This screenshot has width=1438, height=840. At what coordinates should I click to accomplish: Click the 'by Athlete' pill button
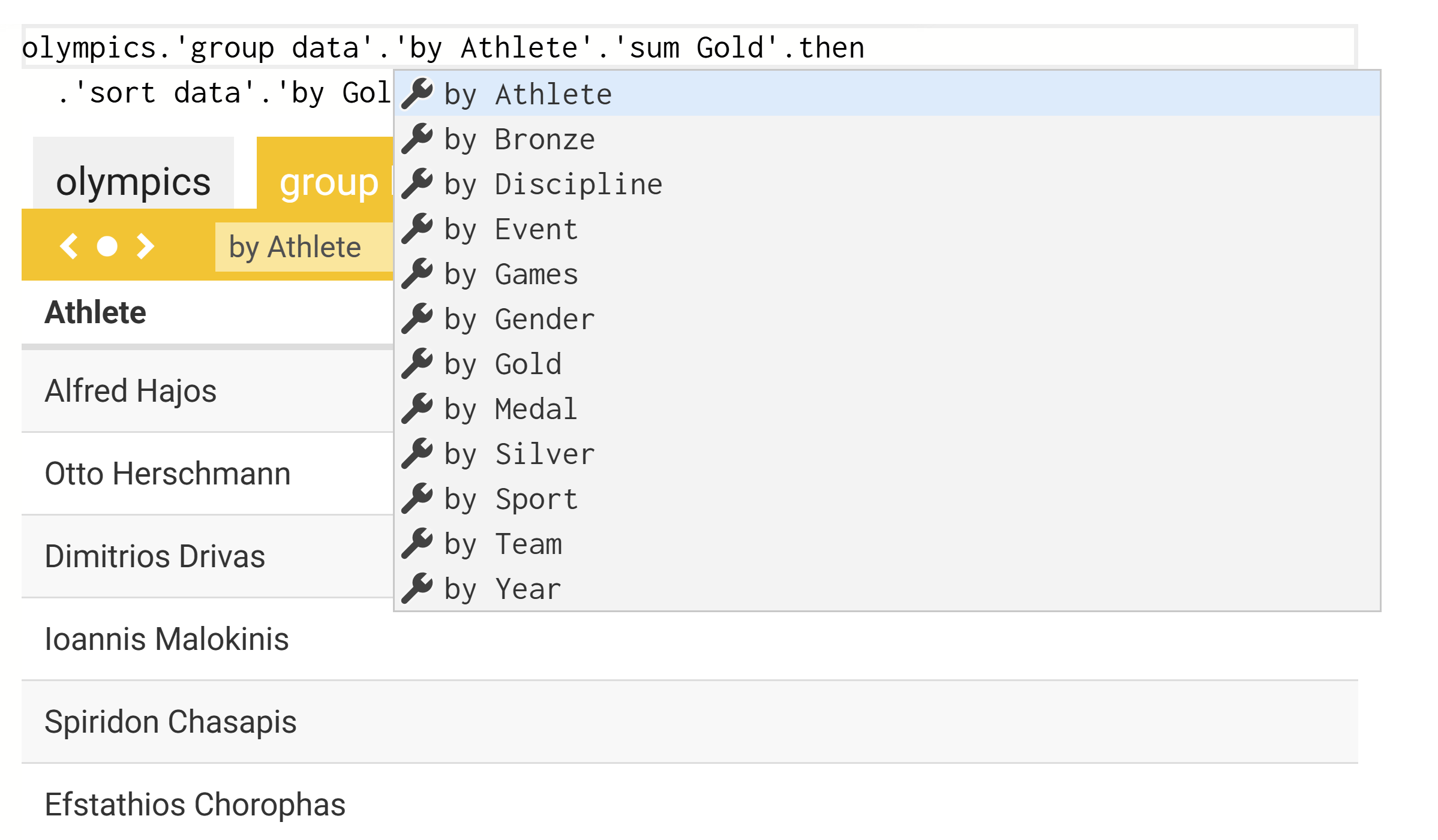click(295, 247)
